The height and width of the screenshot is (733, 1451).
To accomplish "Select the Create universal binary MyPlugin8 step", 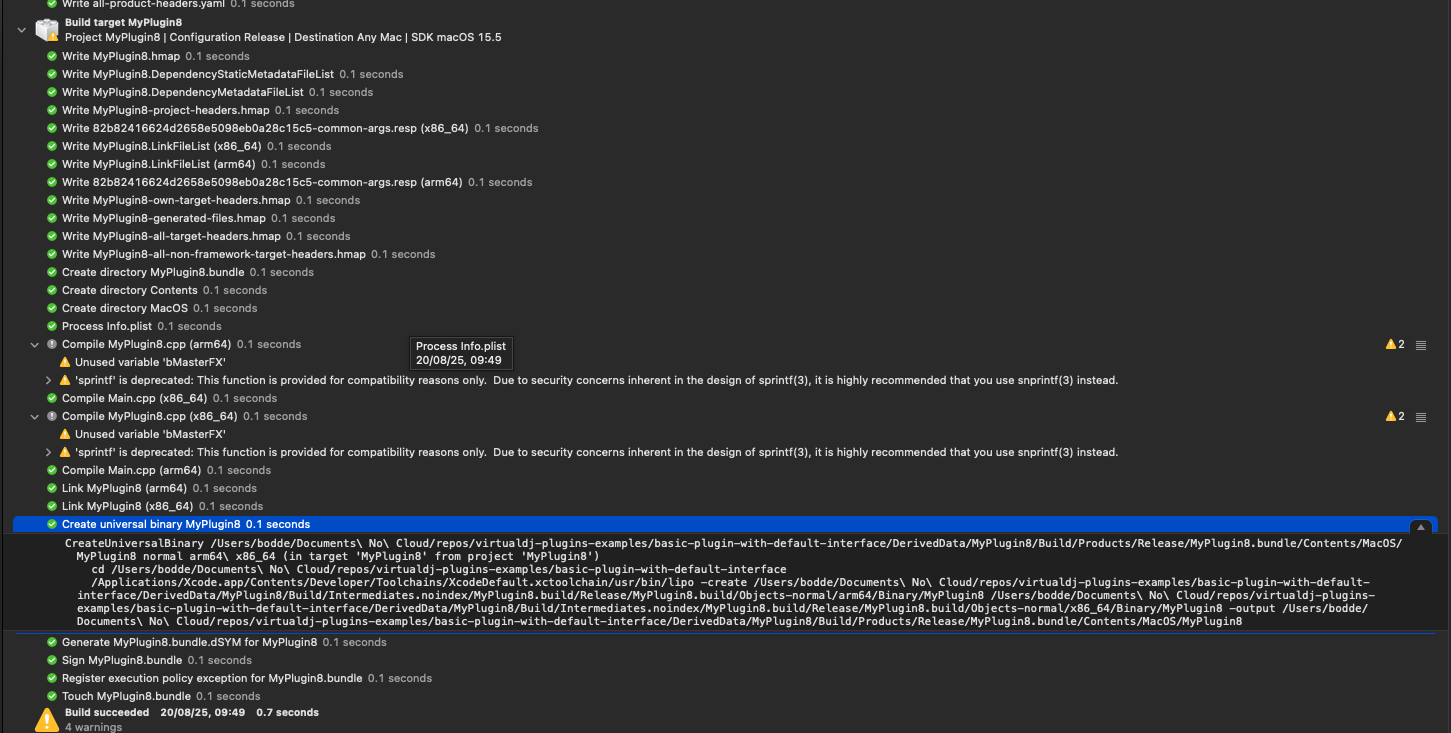I will click(x=725, y=524).
